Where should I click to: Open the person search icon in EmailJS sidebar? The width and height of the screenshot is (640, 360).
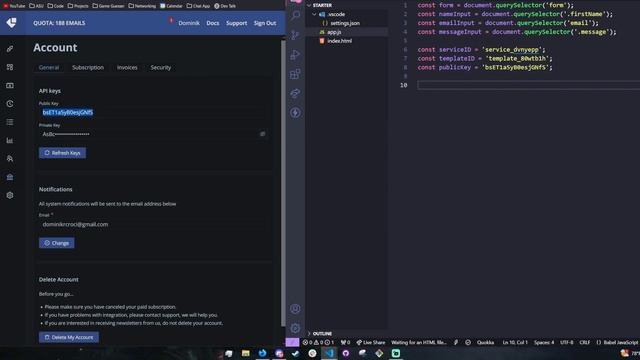coord(10,158)
